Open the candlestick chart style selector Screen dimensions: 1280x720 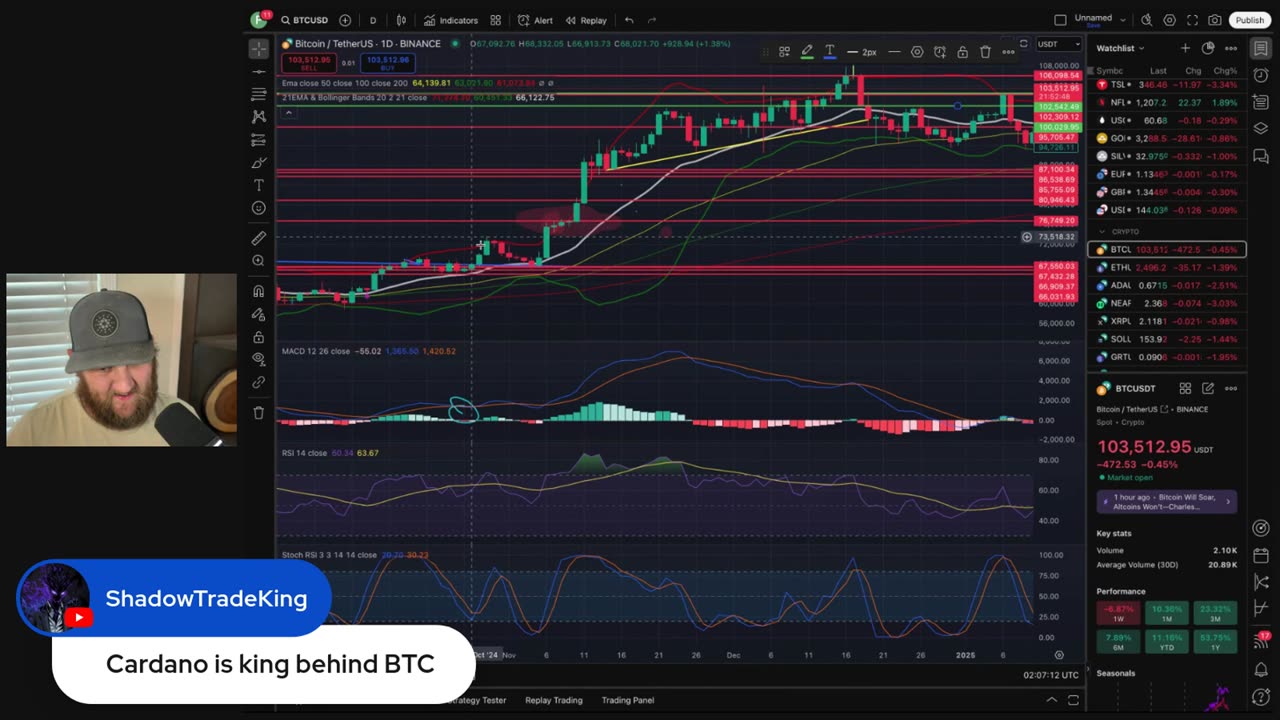coord(401,20)
